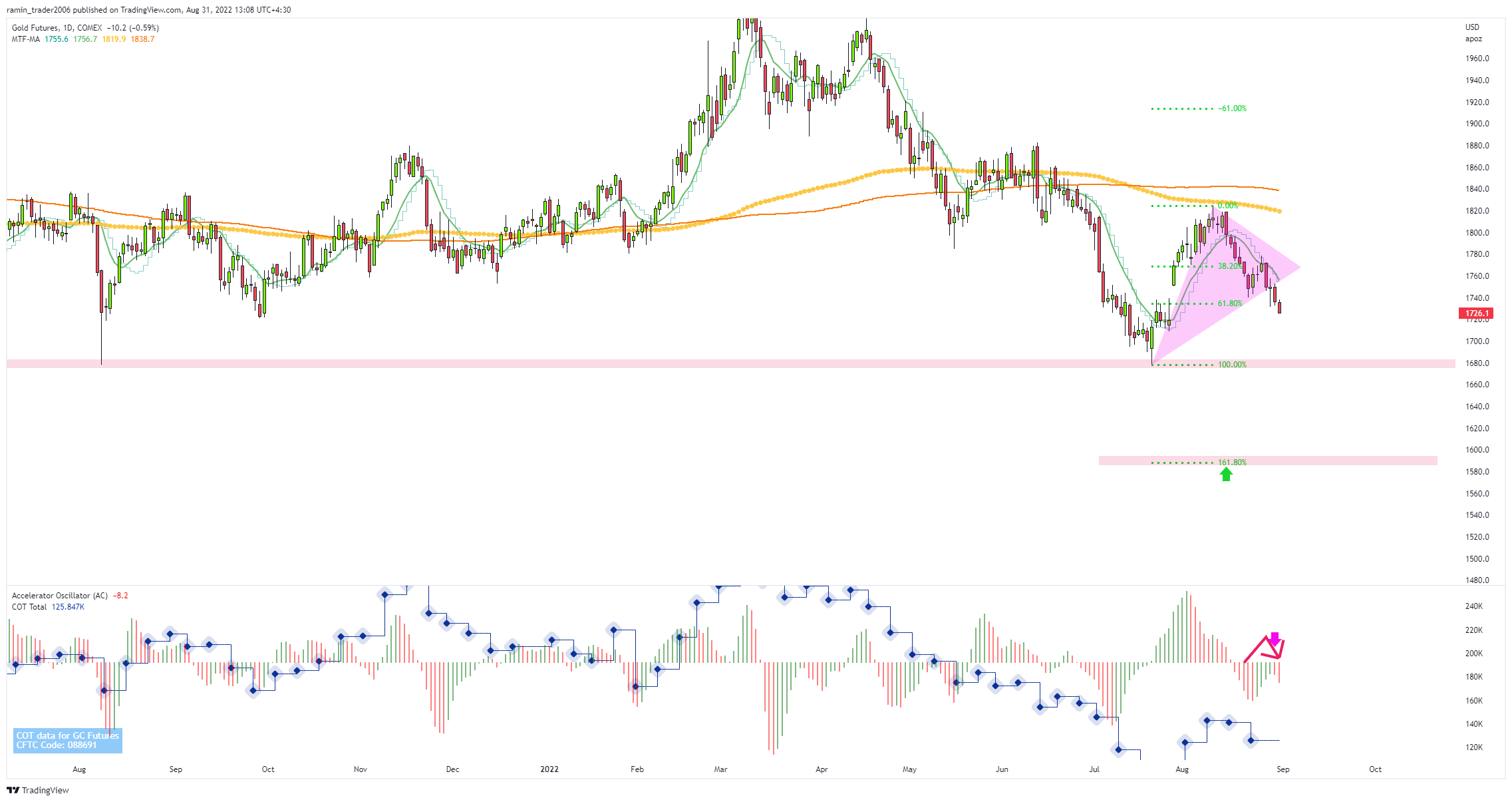Click the MTF-MA value 1819.9

point(114,39)
